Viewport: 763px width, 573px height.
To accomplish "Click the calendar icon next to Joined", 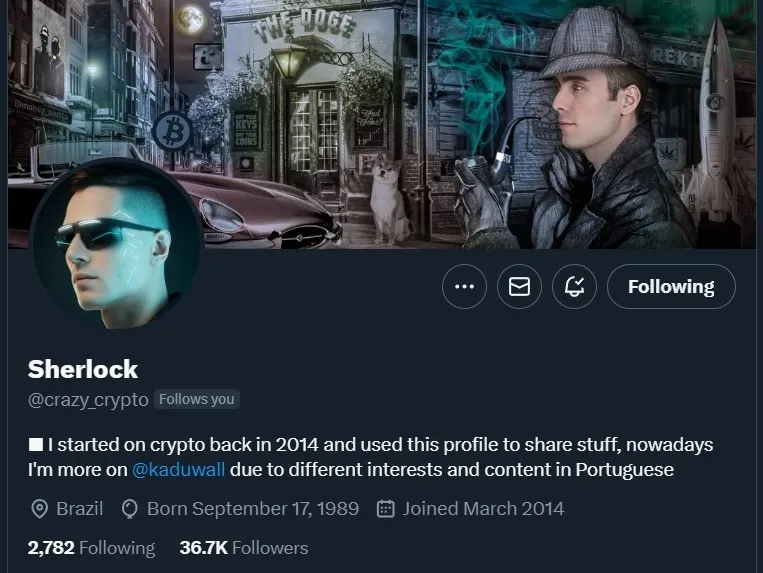I will [x=385, y=509].
